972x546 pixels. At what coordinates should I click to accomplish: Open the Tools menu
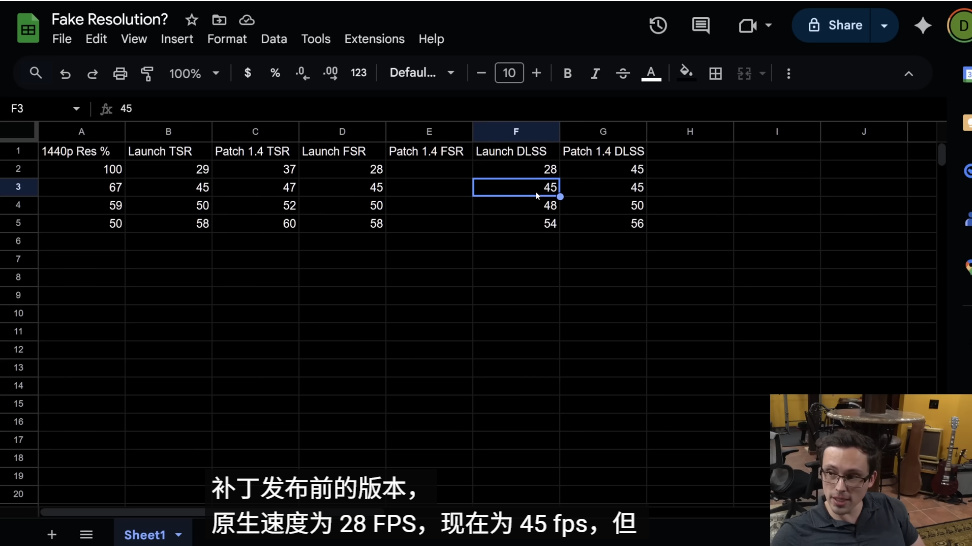pyautogui.click(x=316, y=39)
